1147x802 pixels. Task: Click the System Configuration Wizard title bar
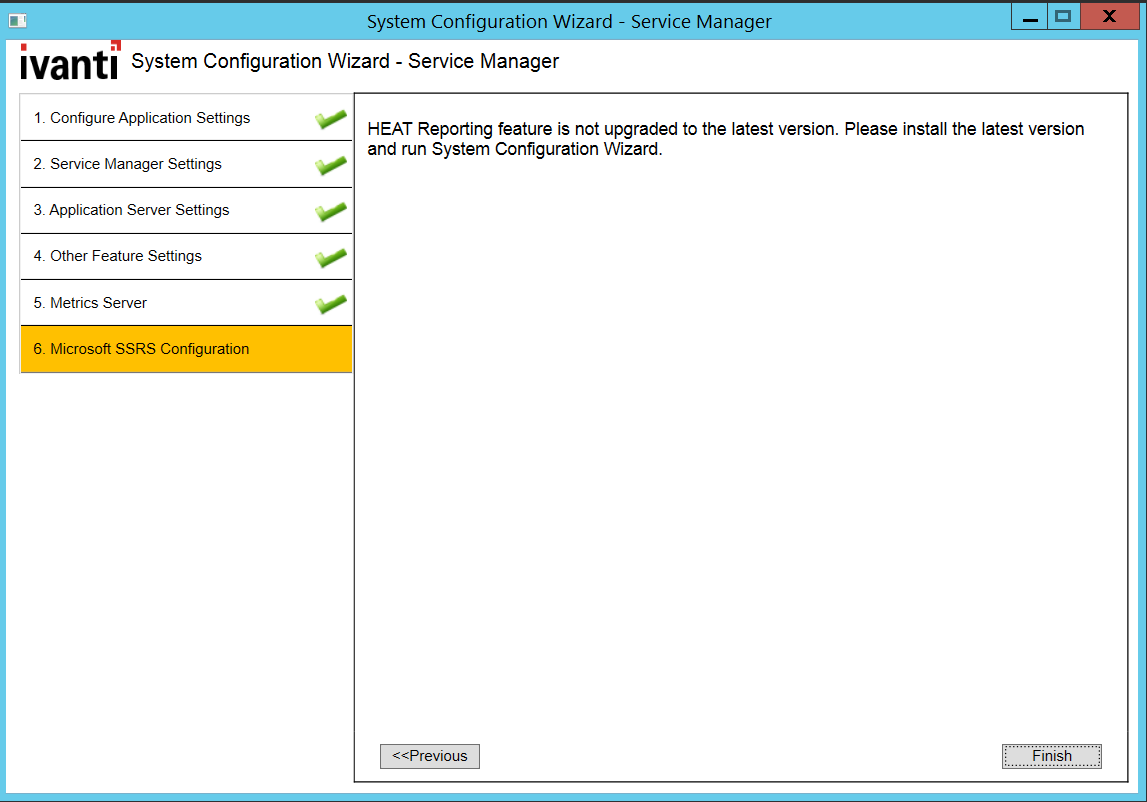(x=573, y=20)
